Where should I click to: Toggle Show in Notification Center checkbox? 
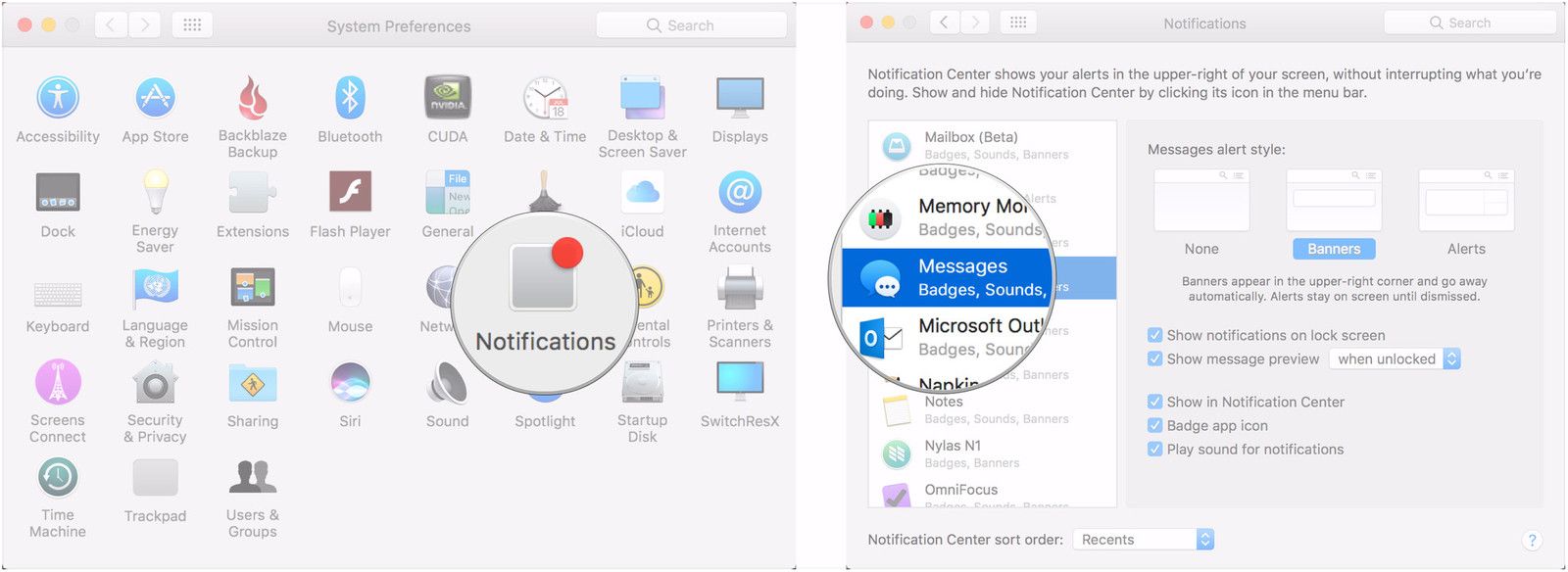[x=1154, y=402]
